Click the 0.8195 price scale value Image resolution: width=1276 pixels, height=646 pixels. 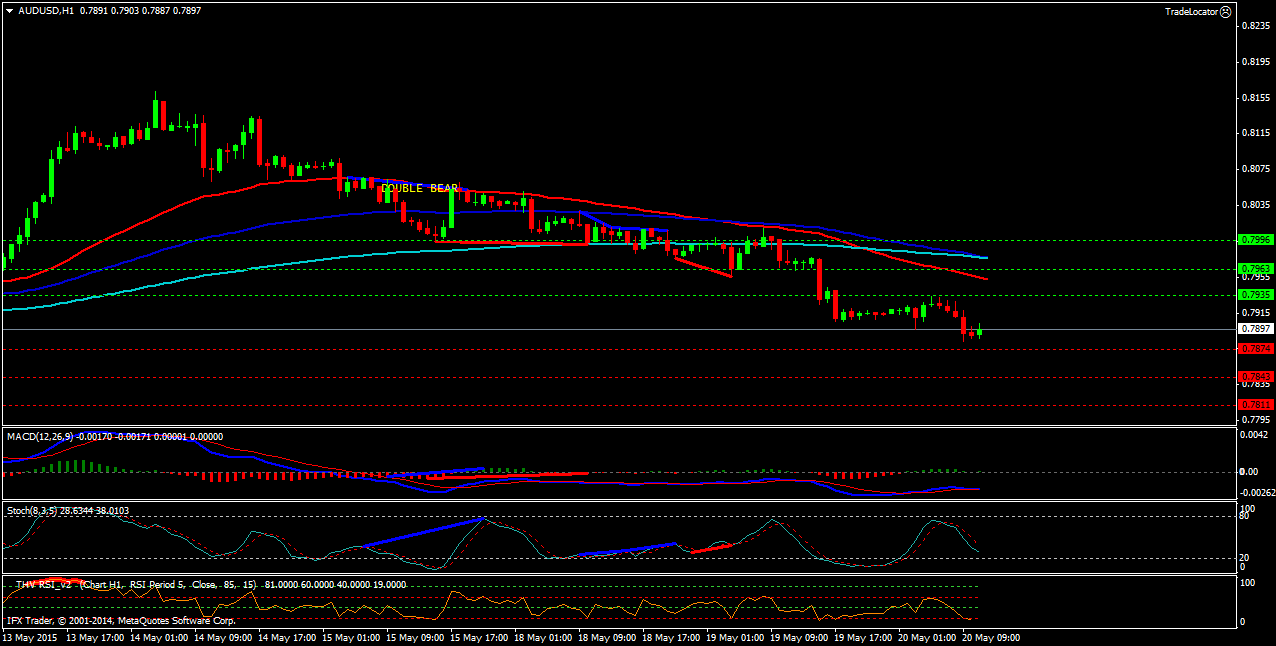tap(1255, 62)
